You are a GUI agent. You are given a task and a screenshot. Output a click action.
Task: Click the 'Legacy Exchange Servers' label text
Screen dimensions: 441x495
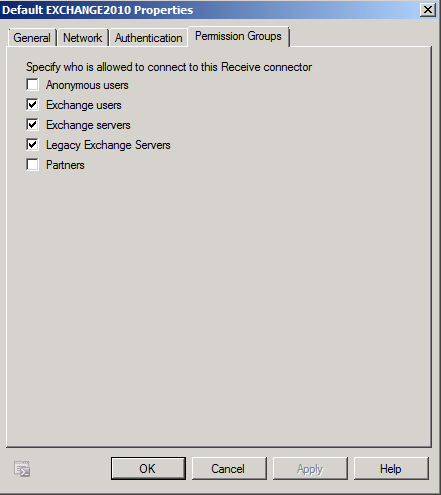(x=108, y=145)
